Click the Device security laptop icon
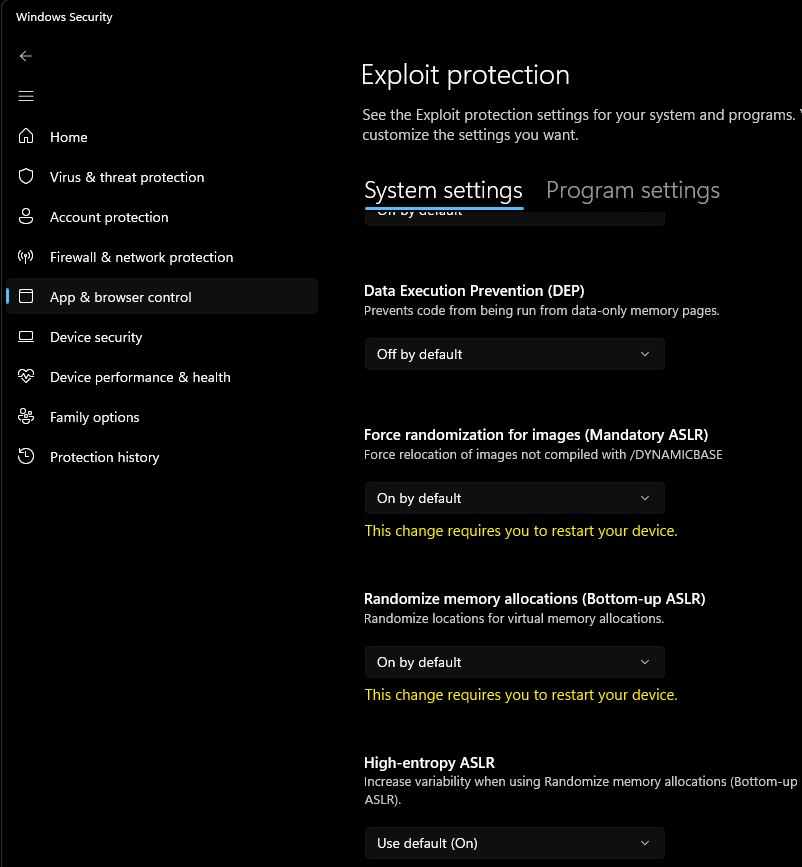This screenshot has width=802, height=867. tap(27, 337)
